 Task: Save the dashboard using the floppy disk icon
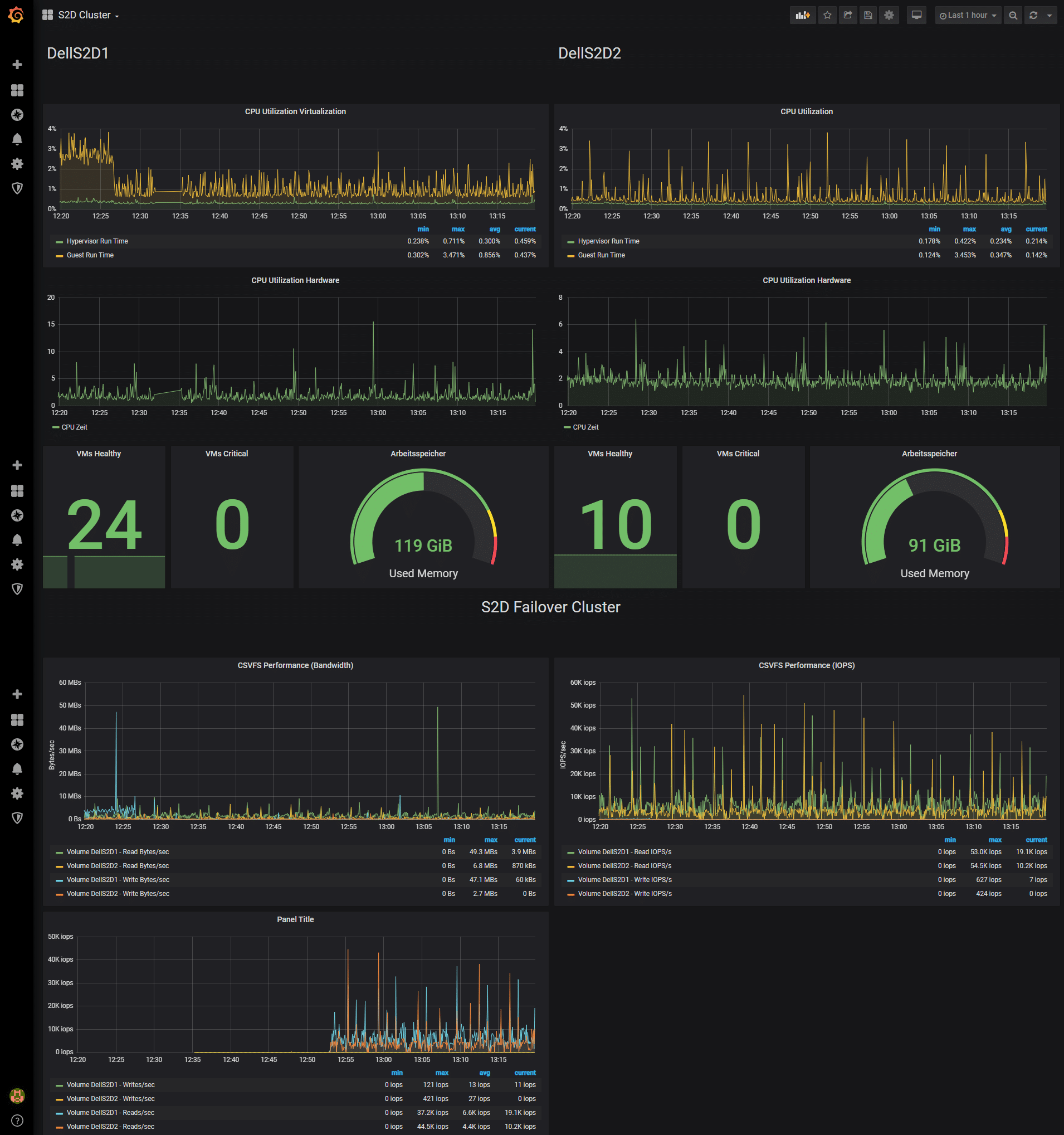[x=868, y=16]
